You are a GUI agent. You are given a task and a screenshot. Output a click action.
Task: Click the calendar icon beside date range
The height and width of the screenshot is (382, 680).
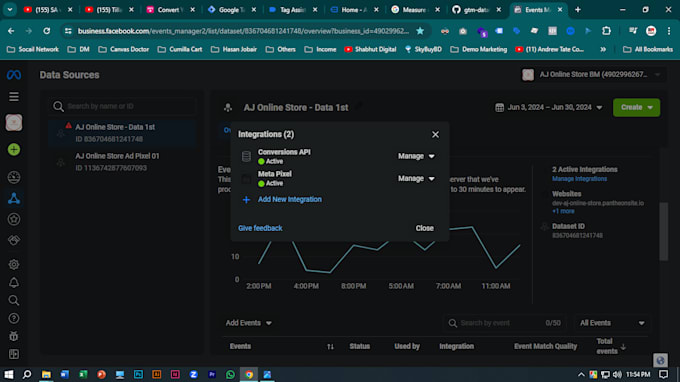(x=500, y=108)
